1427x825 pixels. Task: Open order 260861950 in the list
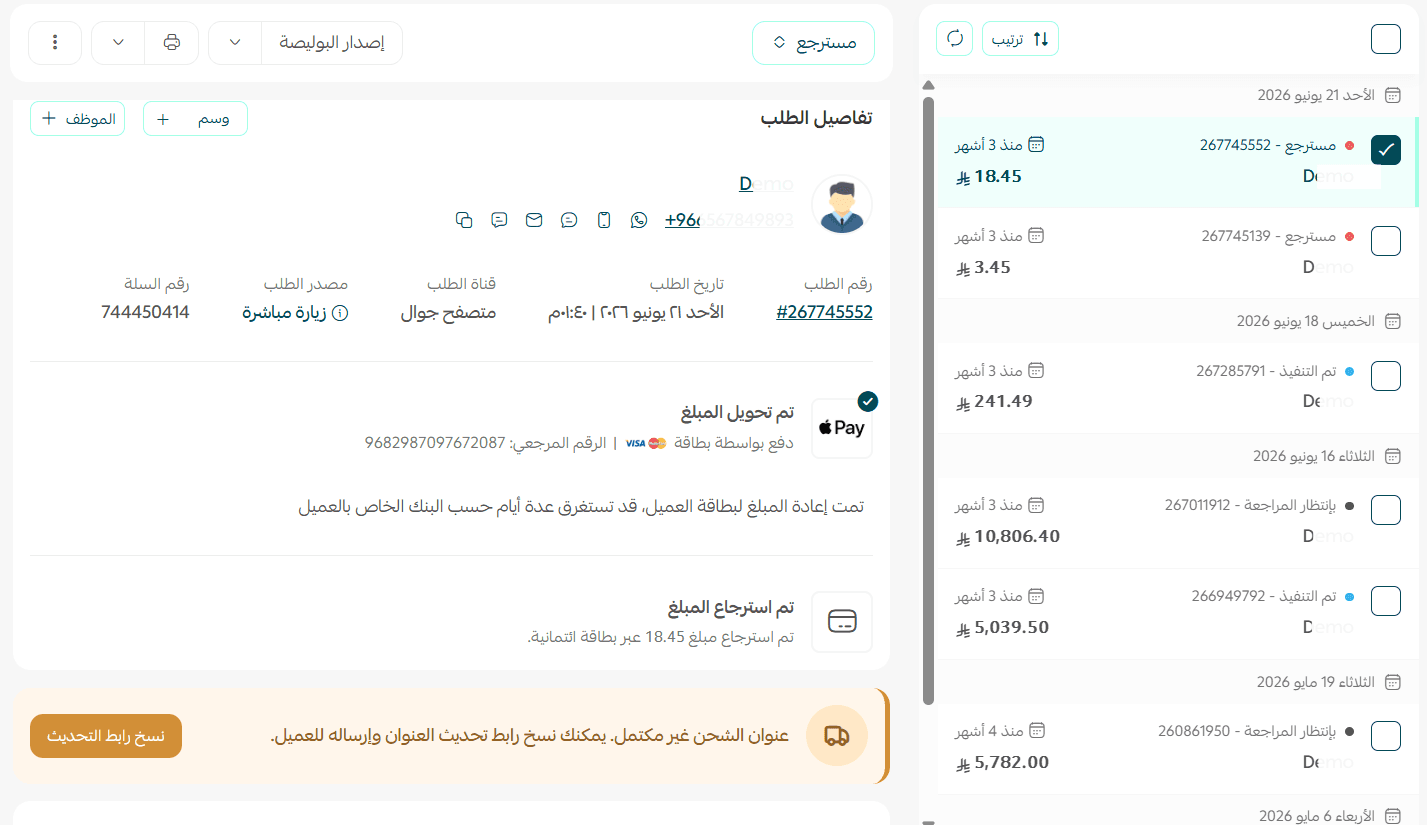[1176, 748]
